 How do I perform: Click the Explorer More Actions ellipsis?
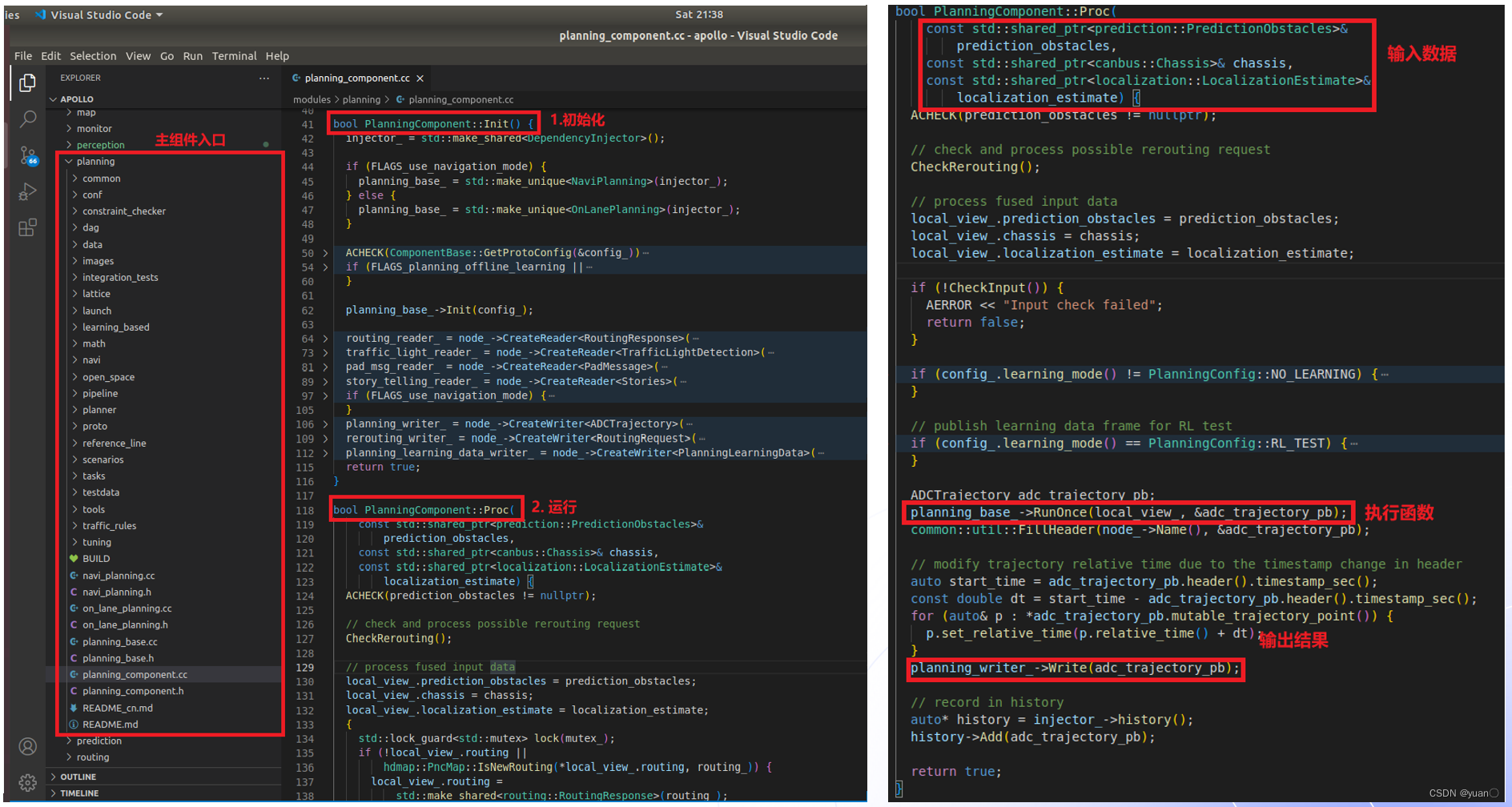tap(264, 78)
